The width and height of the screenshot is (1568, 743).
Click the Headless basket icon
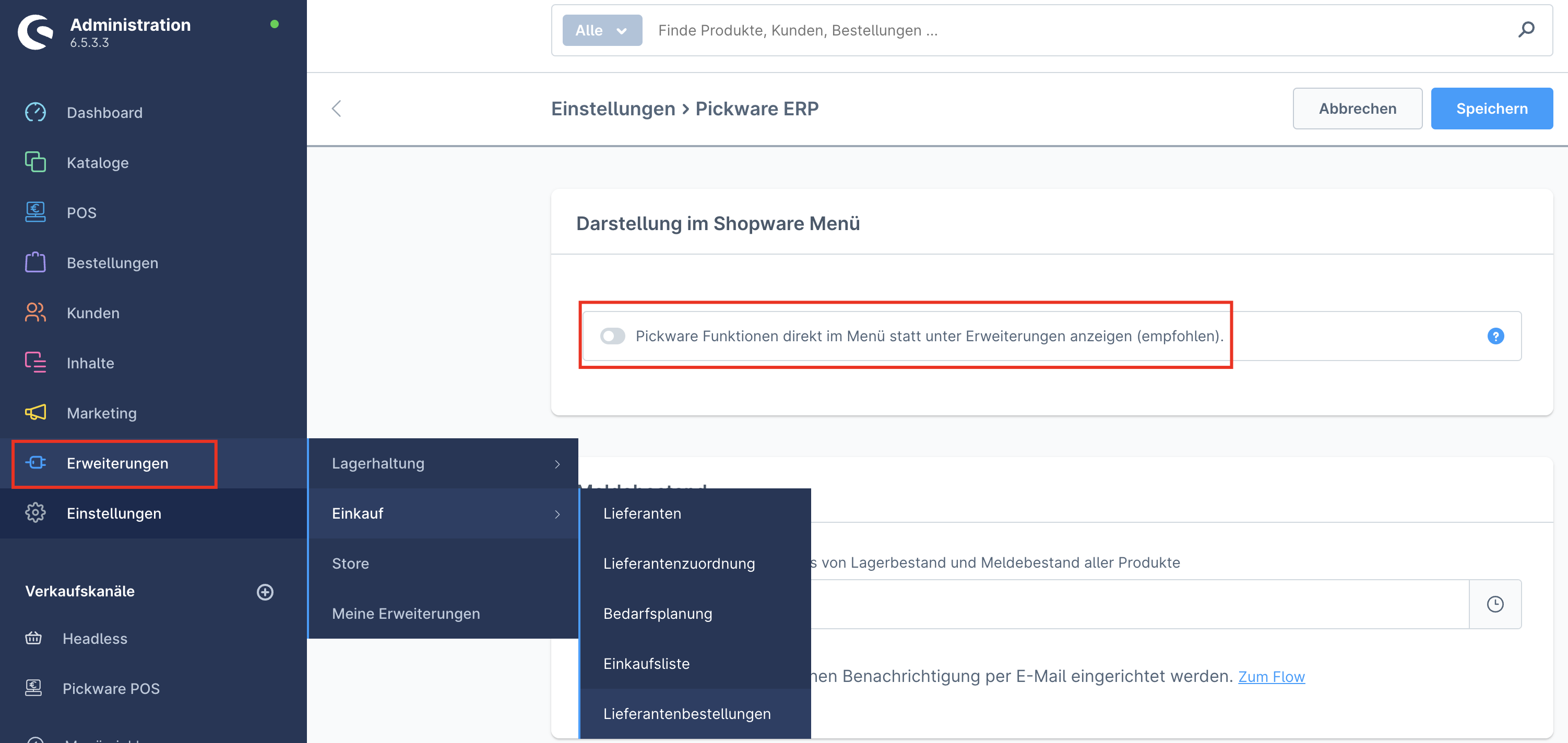click(x=33, y=638)
